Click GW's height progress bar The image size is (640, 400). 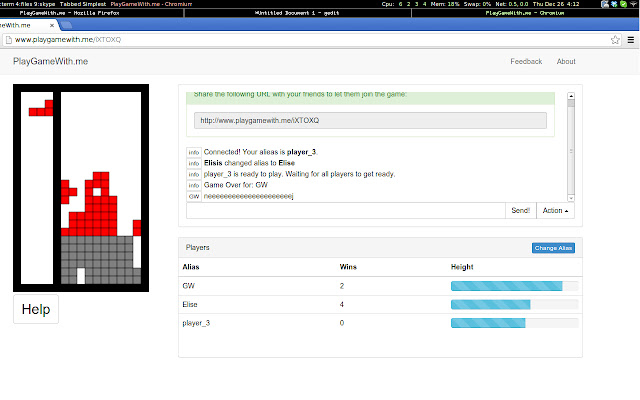pos(514,286)
